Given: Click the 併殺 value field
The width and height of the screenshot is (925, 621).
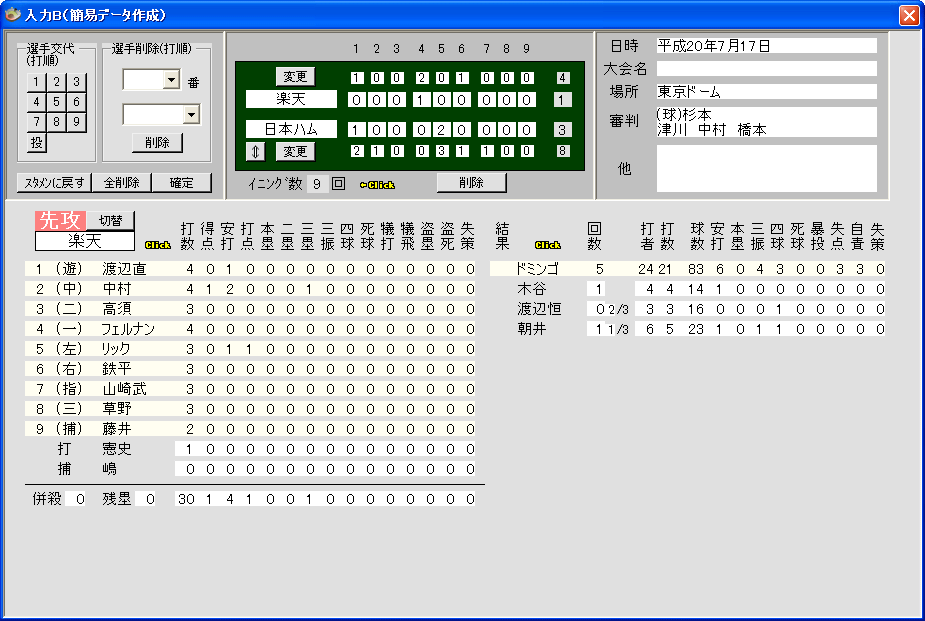Looking at the screenshot, I should [76, 499].
